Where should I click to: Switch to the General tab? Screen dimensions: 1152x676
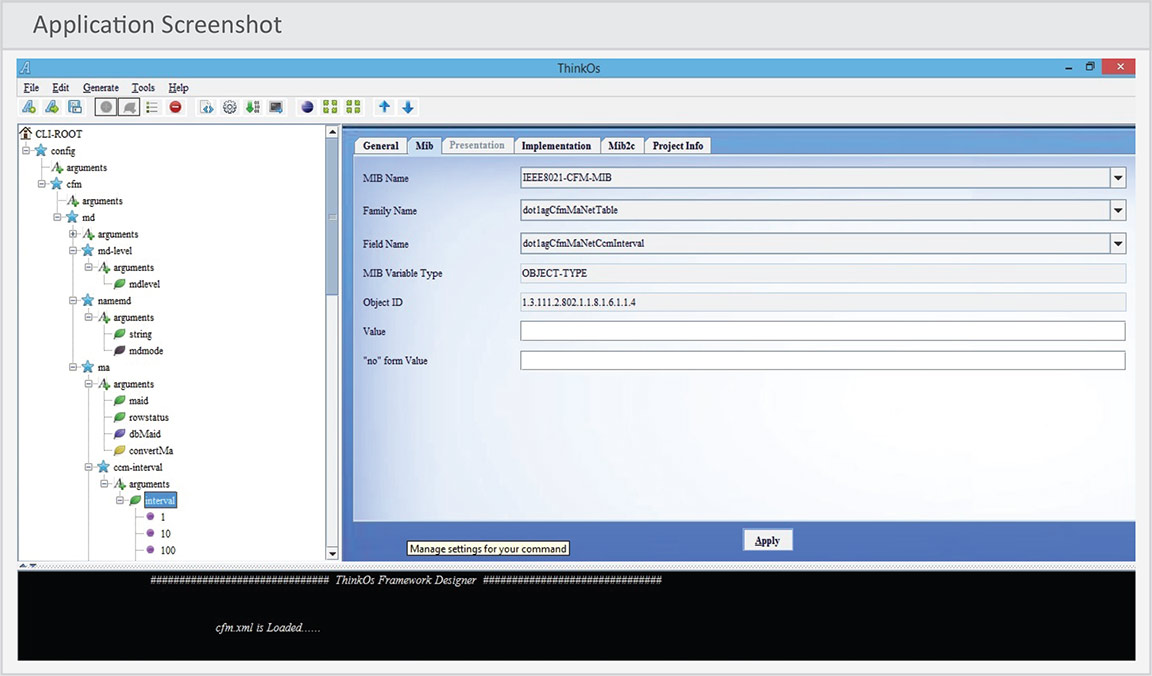(381, 145)
